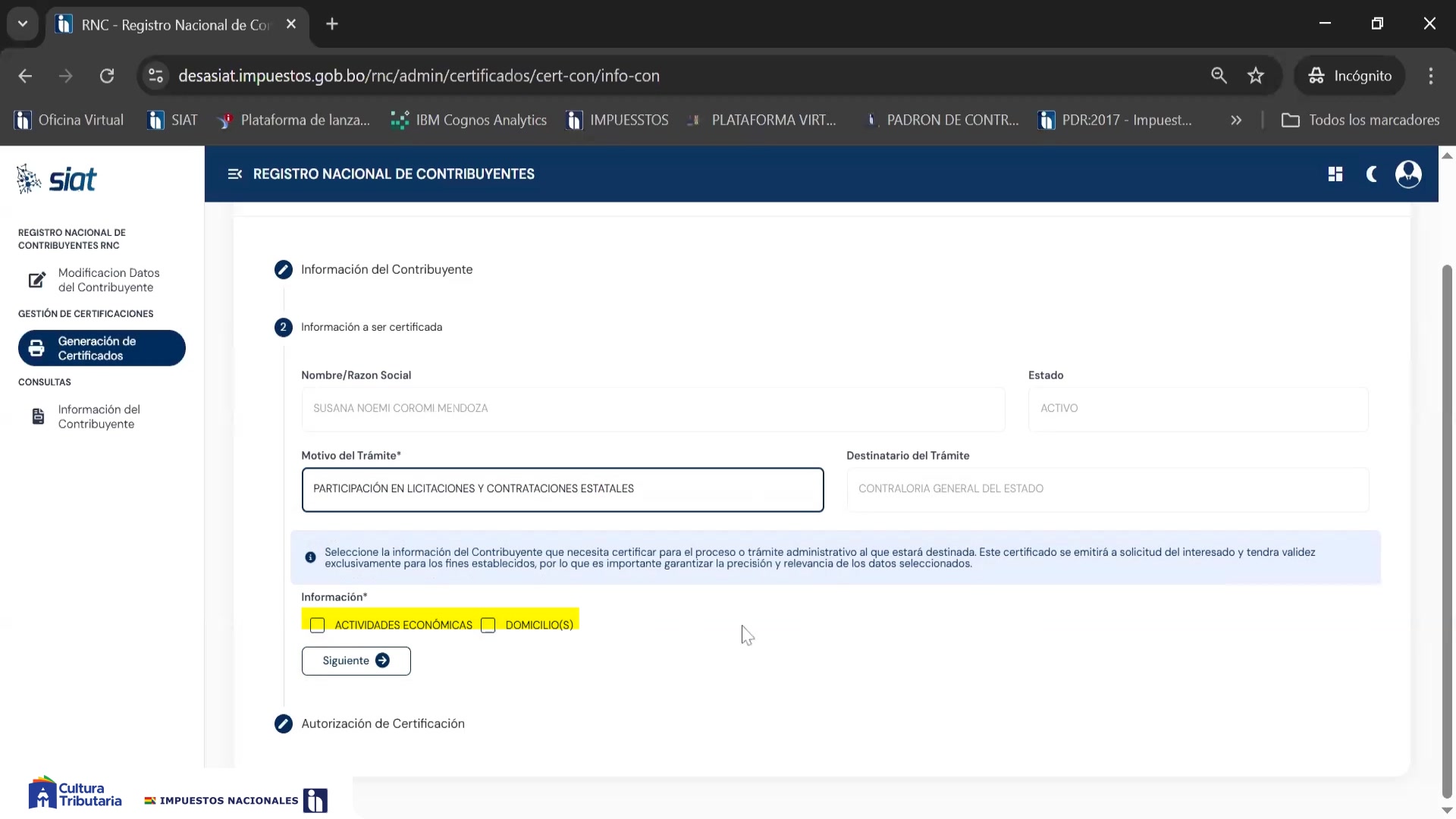The height and width of the screenshot is (819, 1456).
Task: Open the Plataforma de lanza... bookmark
Action: (x=294, y=120)
